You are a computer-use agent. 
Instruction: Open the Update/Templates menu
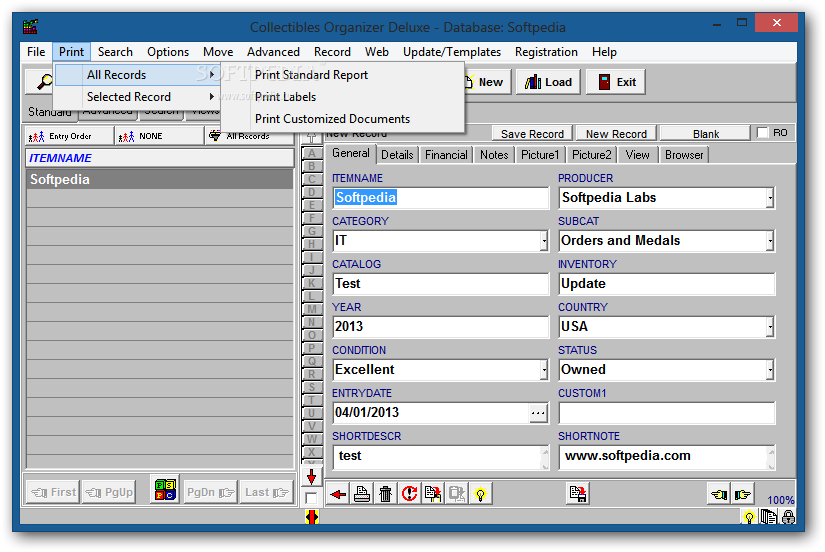(x=451, y=52)
